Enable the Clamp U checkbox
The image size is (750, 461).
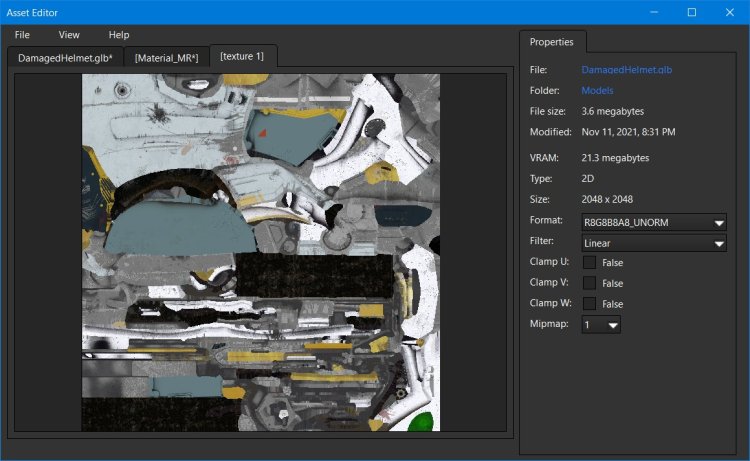[590, 262]
